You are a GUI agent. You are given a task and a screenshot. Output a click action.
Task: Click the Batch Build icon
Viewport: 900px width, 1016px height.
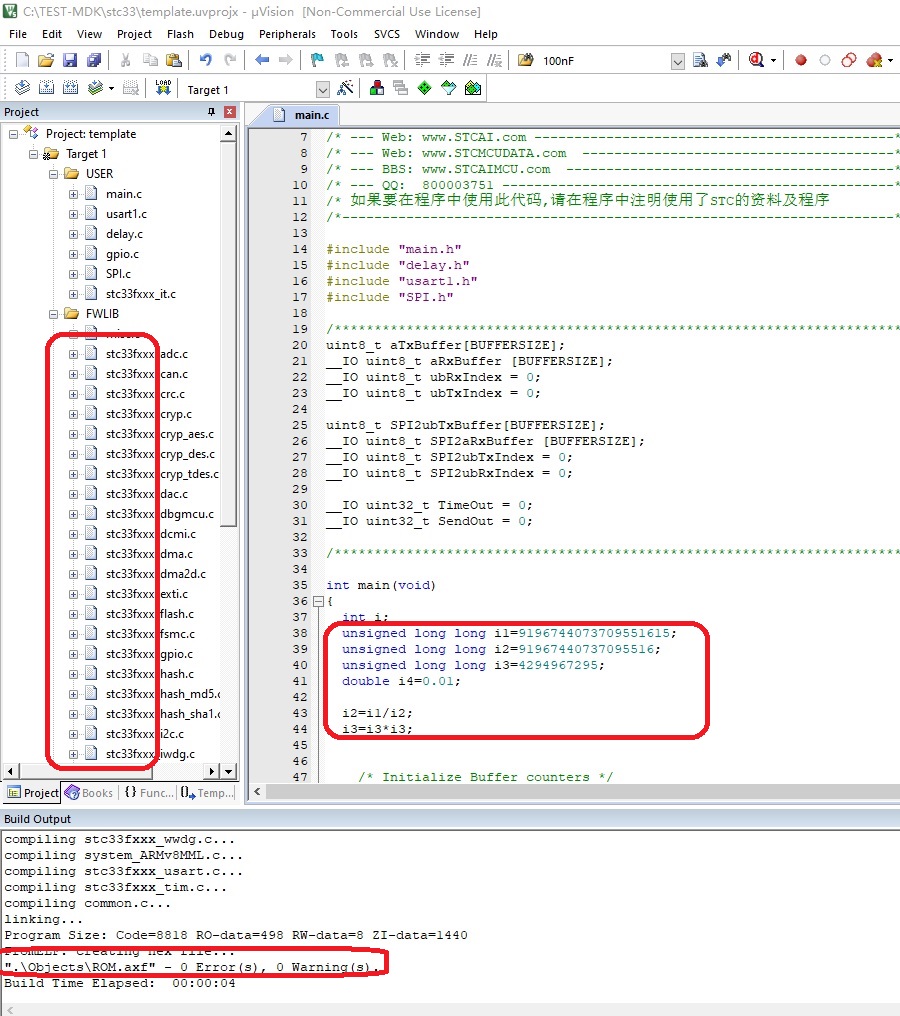click(95, 88)
